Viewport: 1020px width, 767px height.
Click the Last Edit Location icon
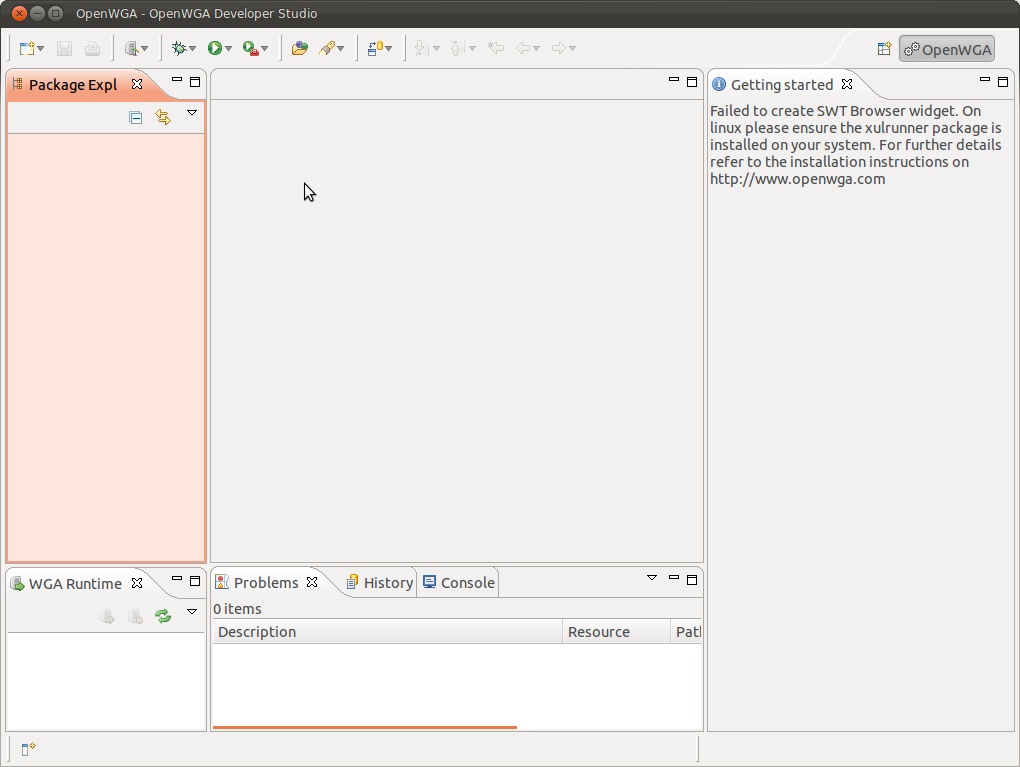pos(496,48)
